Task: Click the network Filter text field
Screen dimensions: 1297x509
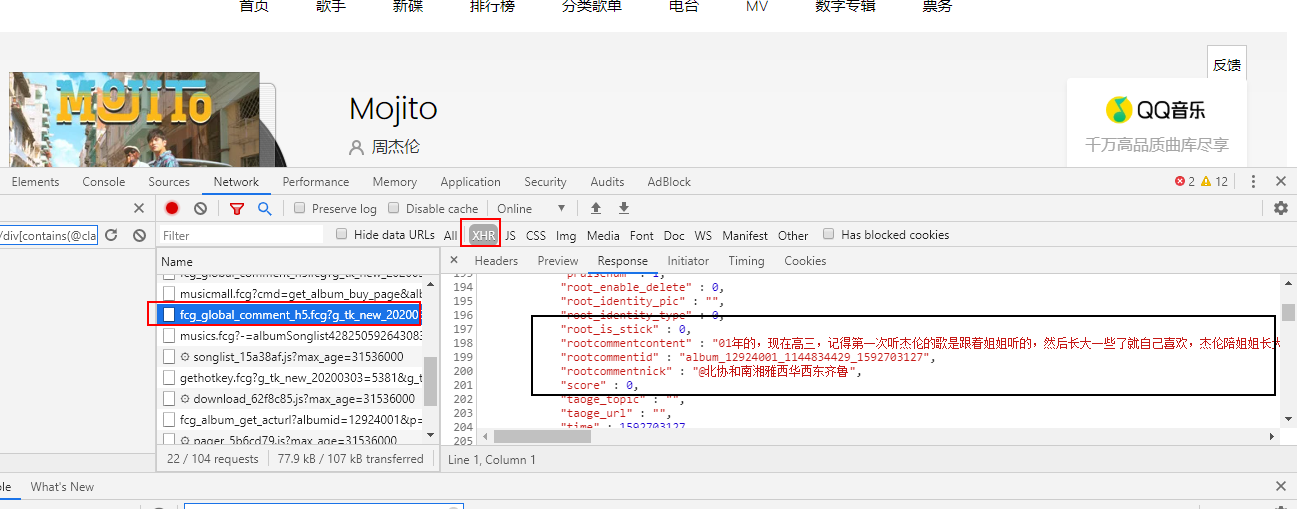Action: tap(241, 235)
